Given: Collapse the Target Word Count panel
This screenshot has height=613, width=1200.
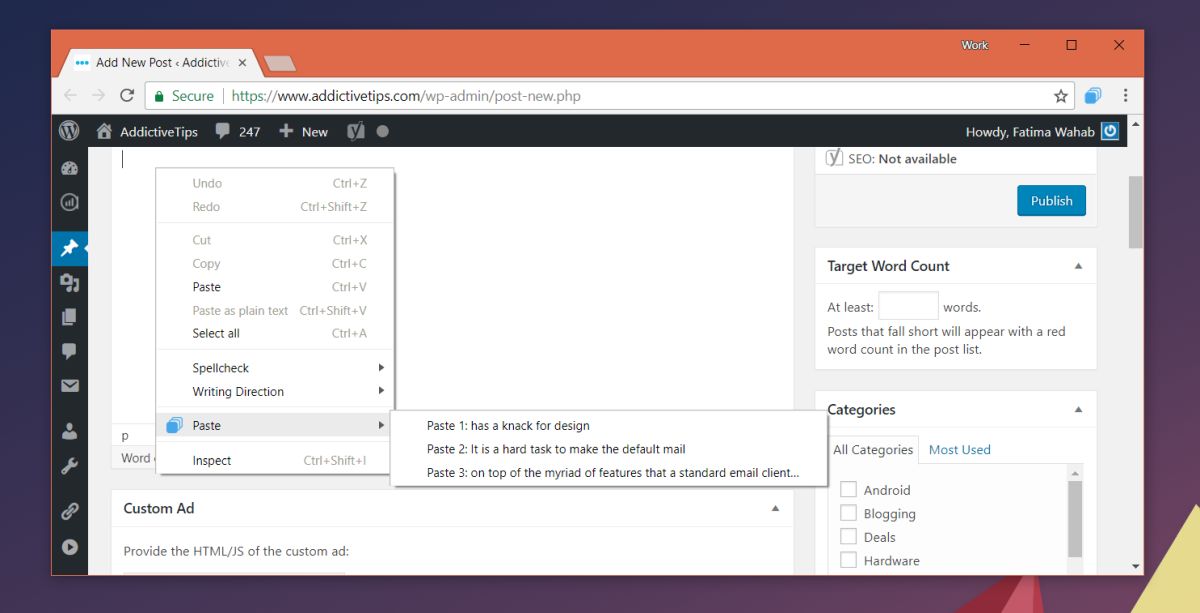Looking at the screenshot, I should [1078, 266].
